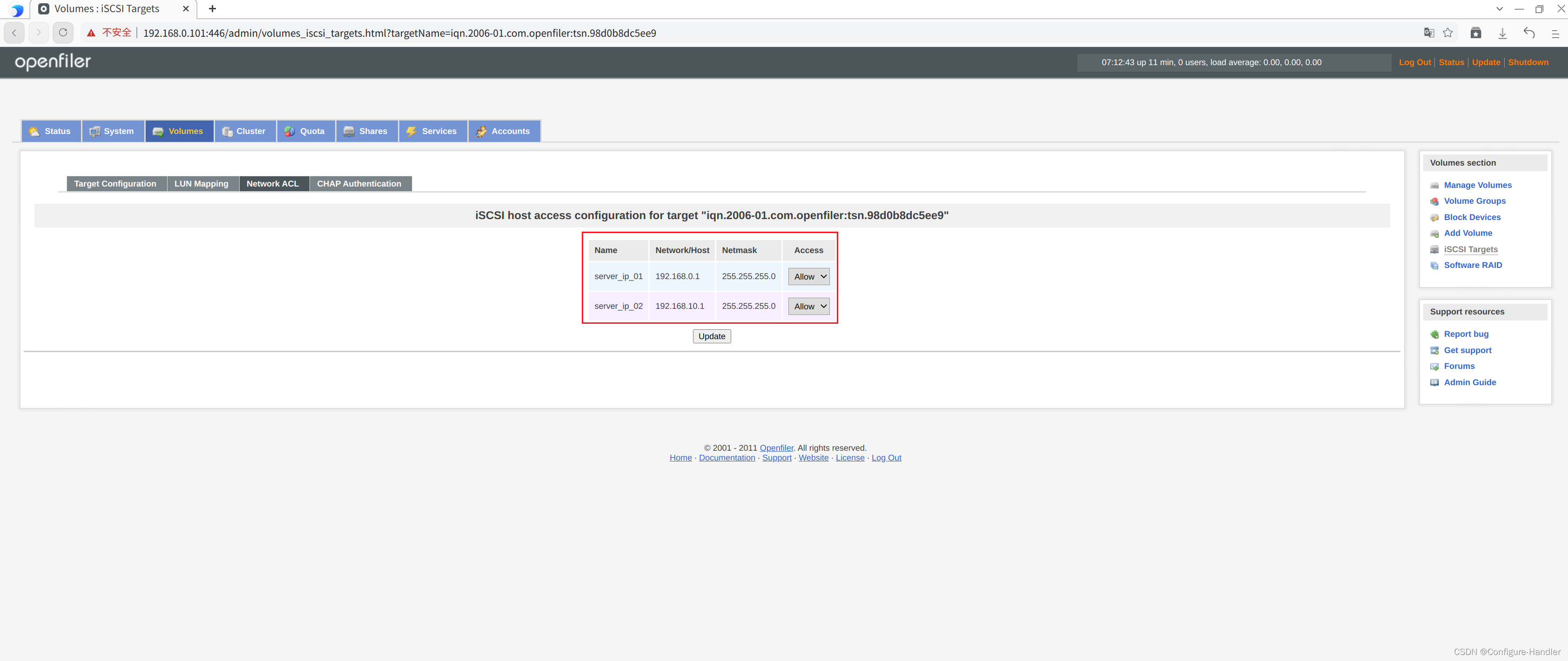This screenshot has height=661, width=1568.
Task: Expand the browser tab list chevron
Action: [x=1499, y=9]
